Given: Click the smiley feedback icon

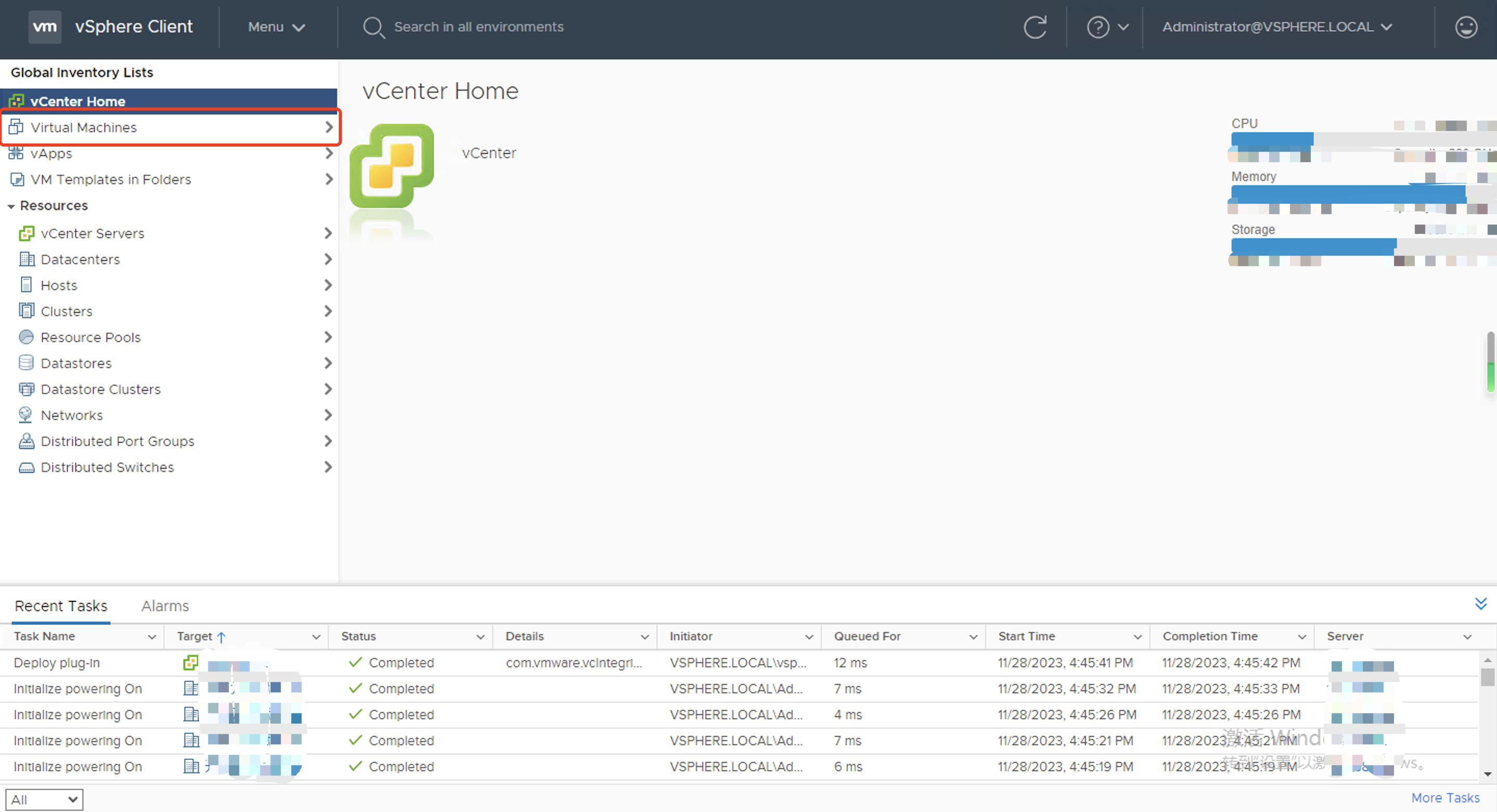Looking at the screenshot, I should (x=1466, y=28).
